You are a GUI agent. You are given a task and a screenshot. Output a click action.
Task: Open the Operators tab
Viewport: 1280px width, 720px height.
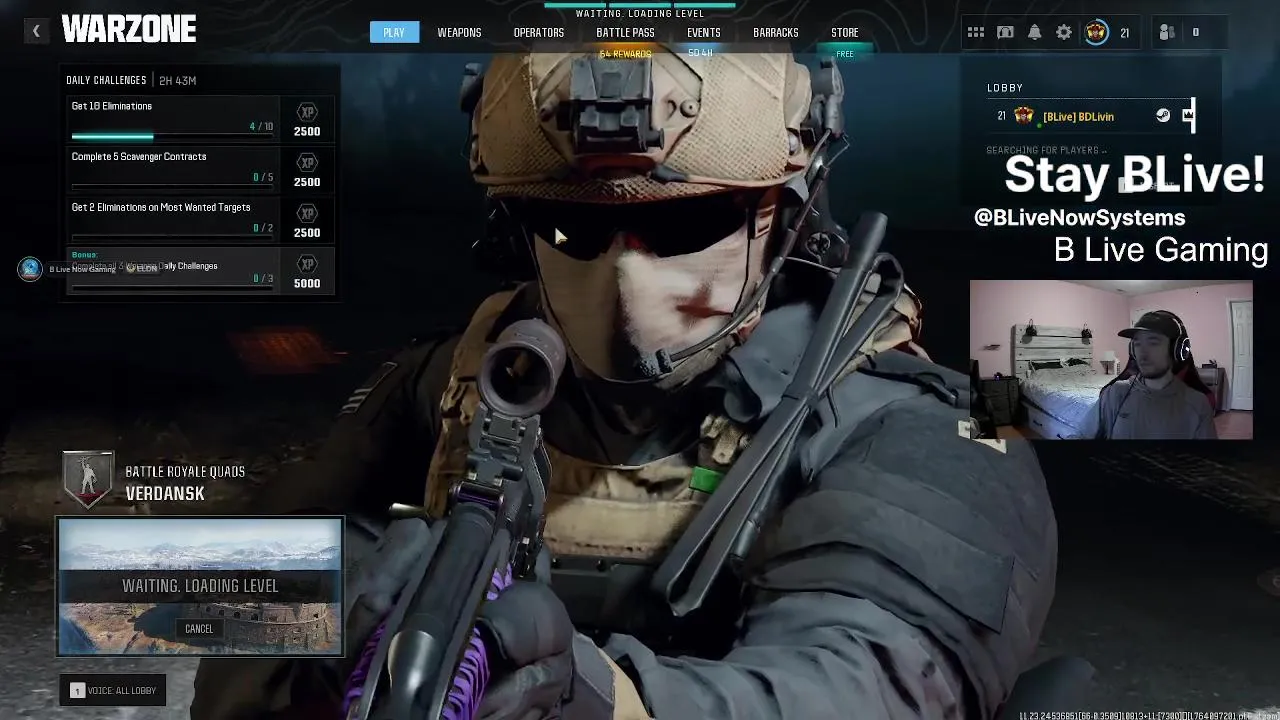click(539, 32)
